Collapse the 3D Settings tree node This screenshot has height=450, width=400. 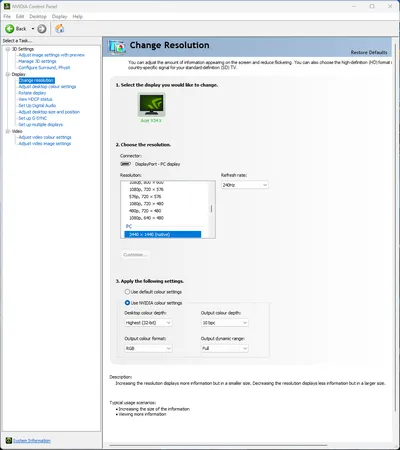pyautogui.click(x=8, y=49)
